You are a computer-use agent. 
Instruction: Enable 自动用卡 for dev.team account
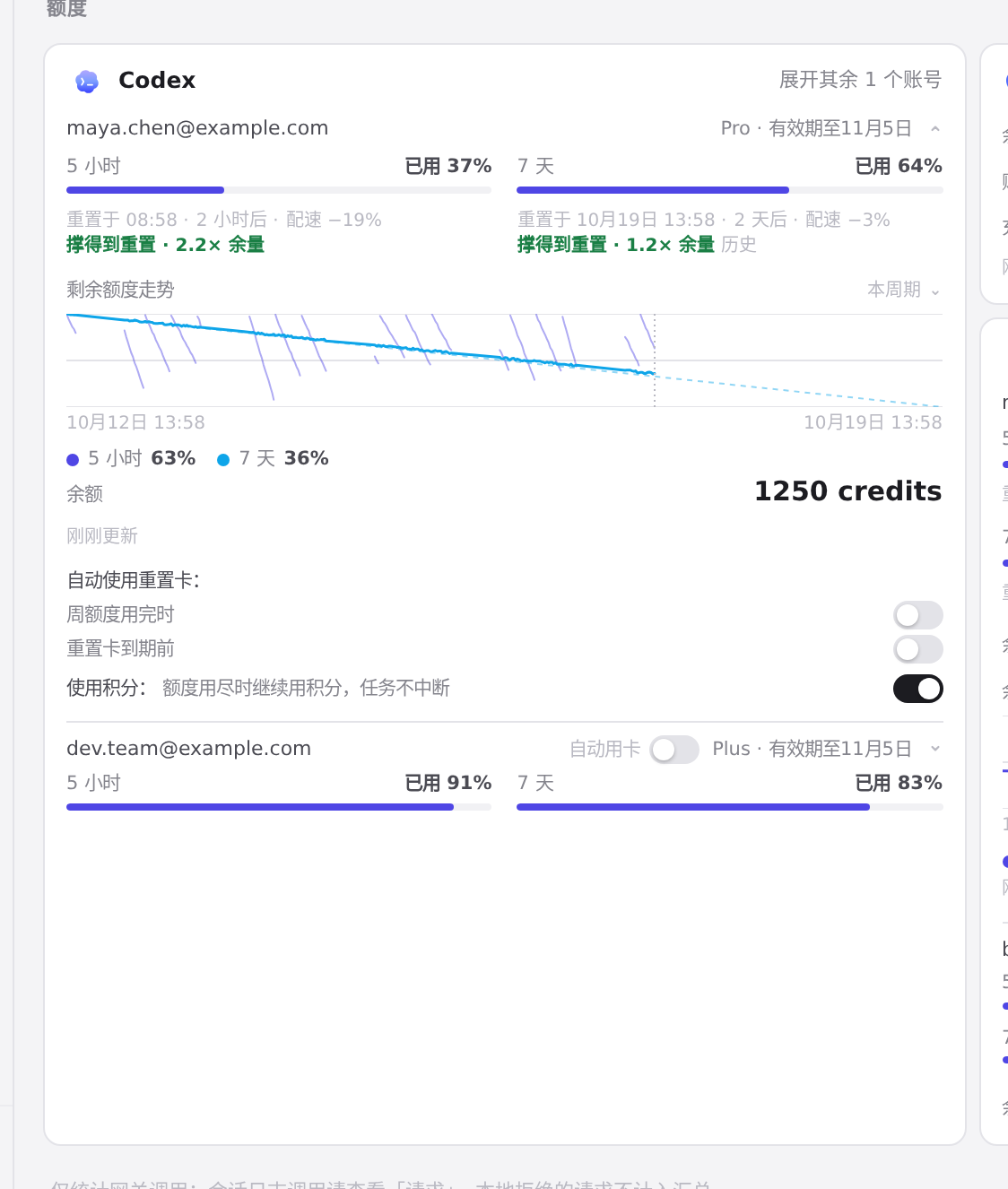tap(674, 750)
